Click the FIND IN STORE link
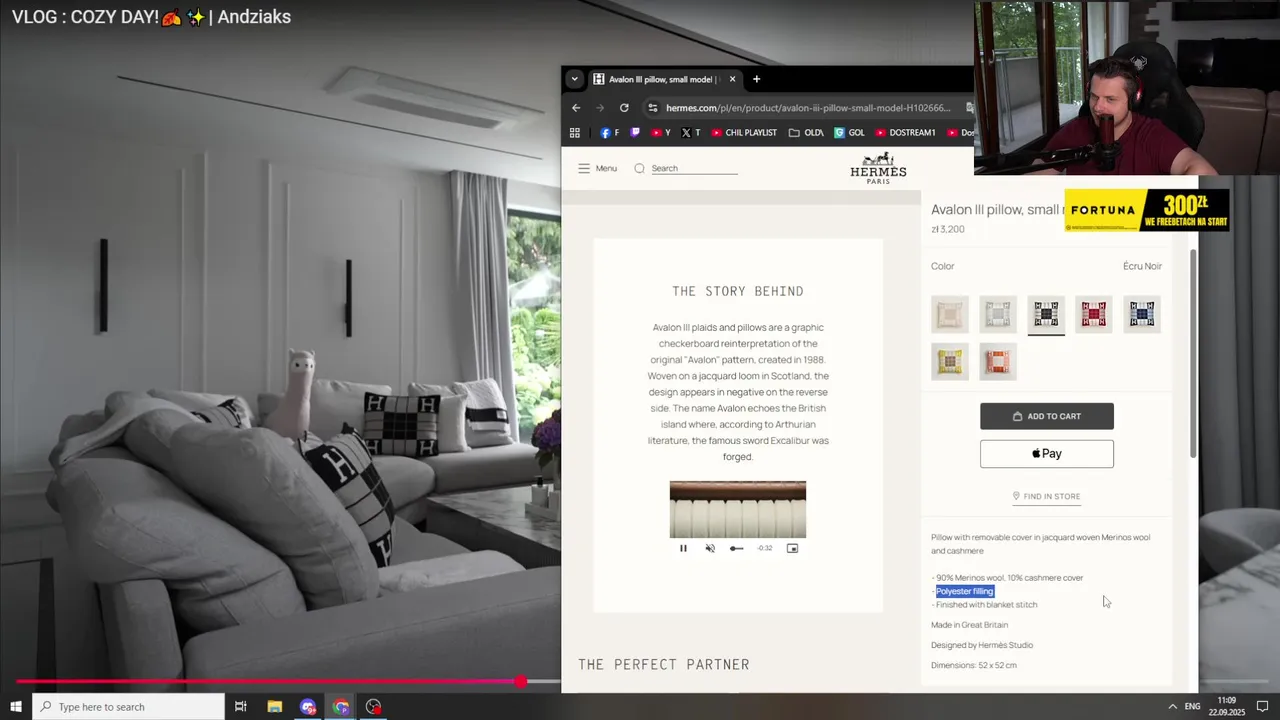This screenshot has height=720, width=1280. (1046, 496)
